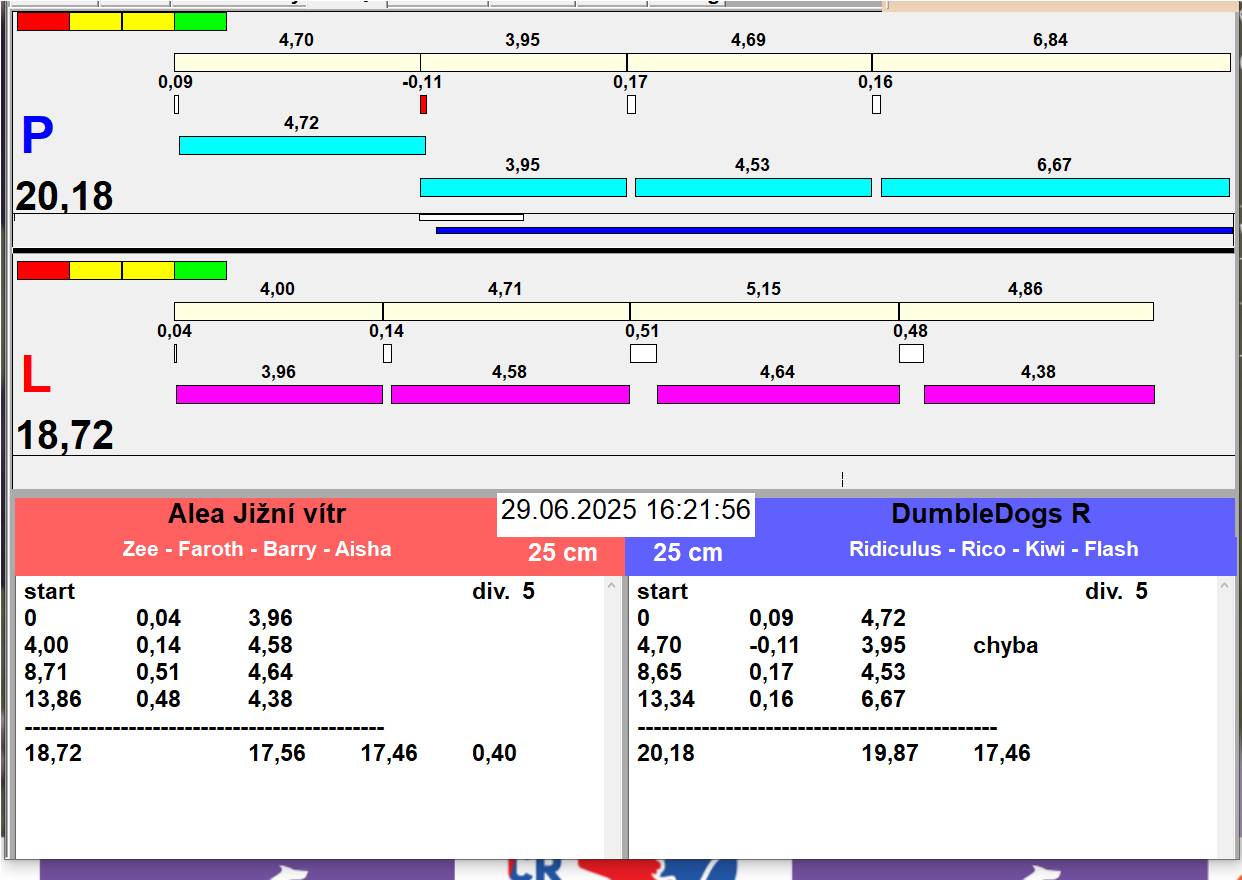Select the 0,17 pass marker in lane P

point(631,104)
